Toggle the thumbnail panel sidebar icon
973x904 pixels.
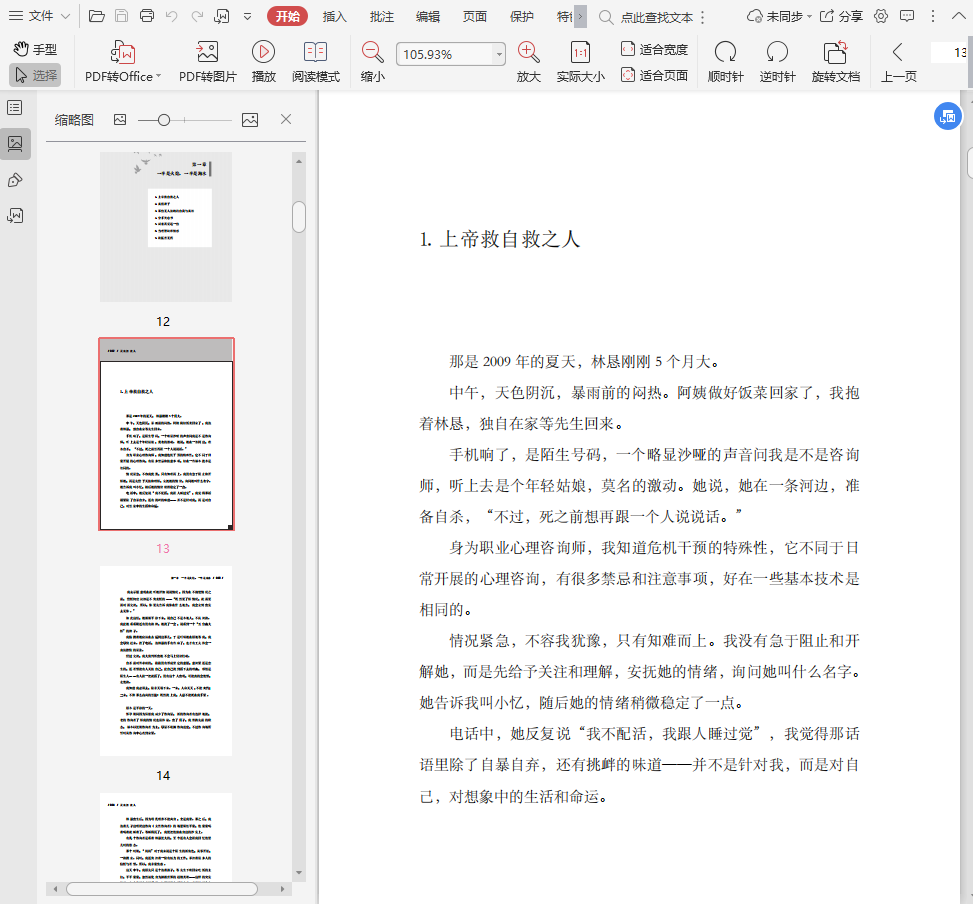(x=15, y=144)
